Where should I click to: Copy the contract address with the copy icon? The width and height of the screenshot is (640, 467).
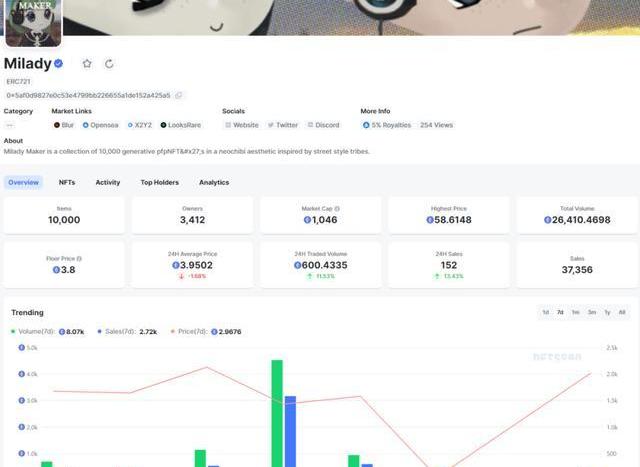pyautogui.click(x=178, y=95)
